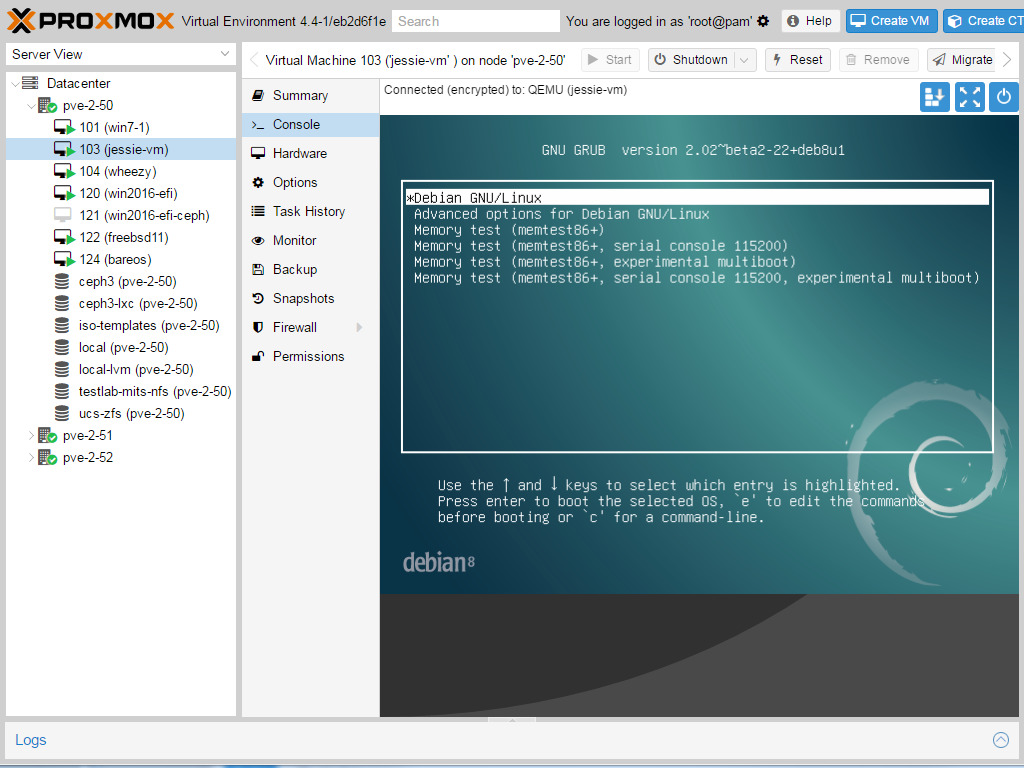Viewport: 1024px width, 768px height.
Task: Toggle fullscreen for the console view
Action: pyautogui.click(x=970, y=97)
